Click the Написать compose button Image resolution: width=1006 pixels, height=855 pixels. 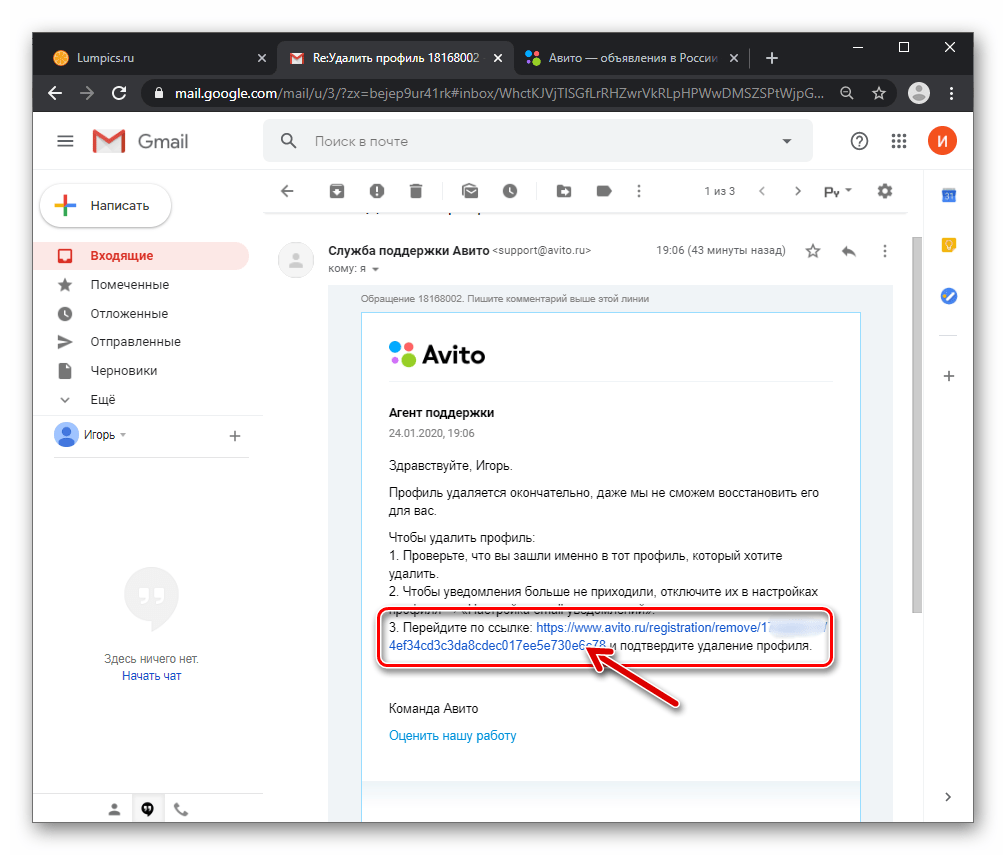pos(106,205)
